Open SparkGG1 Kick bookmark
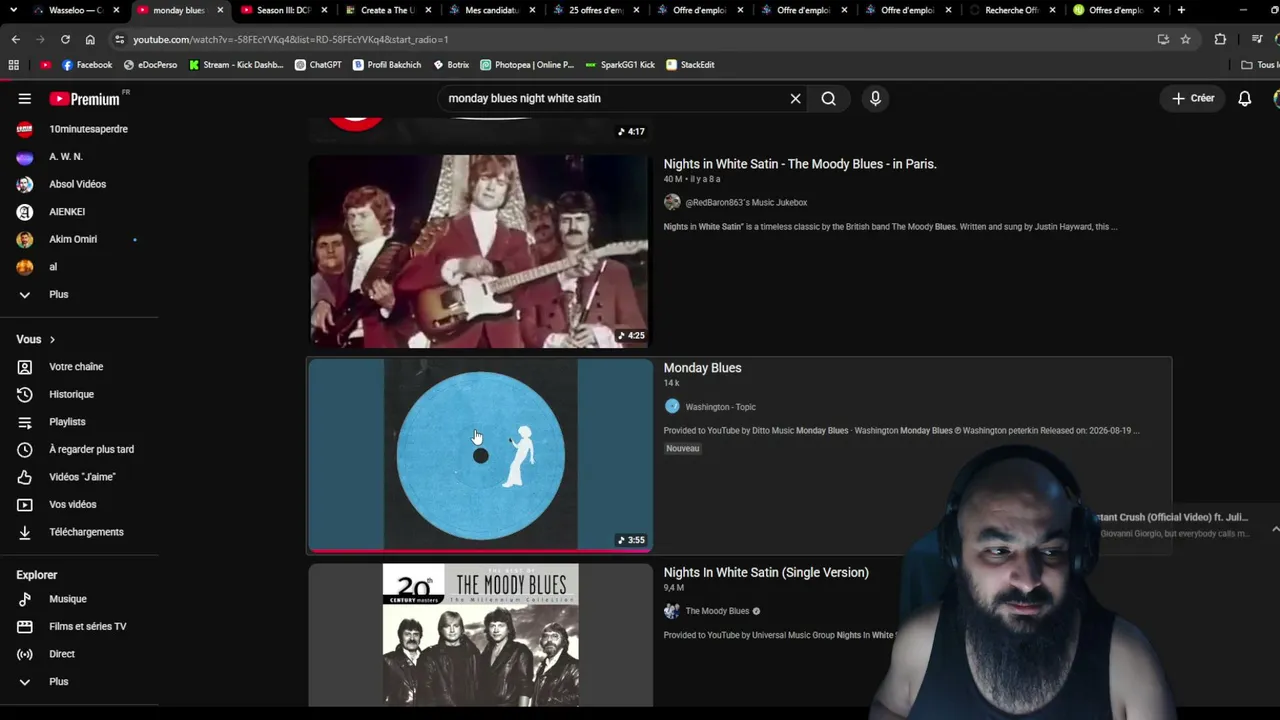Screen dimensions: 1280x720 pyautogui.click(x=620, y=65)
